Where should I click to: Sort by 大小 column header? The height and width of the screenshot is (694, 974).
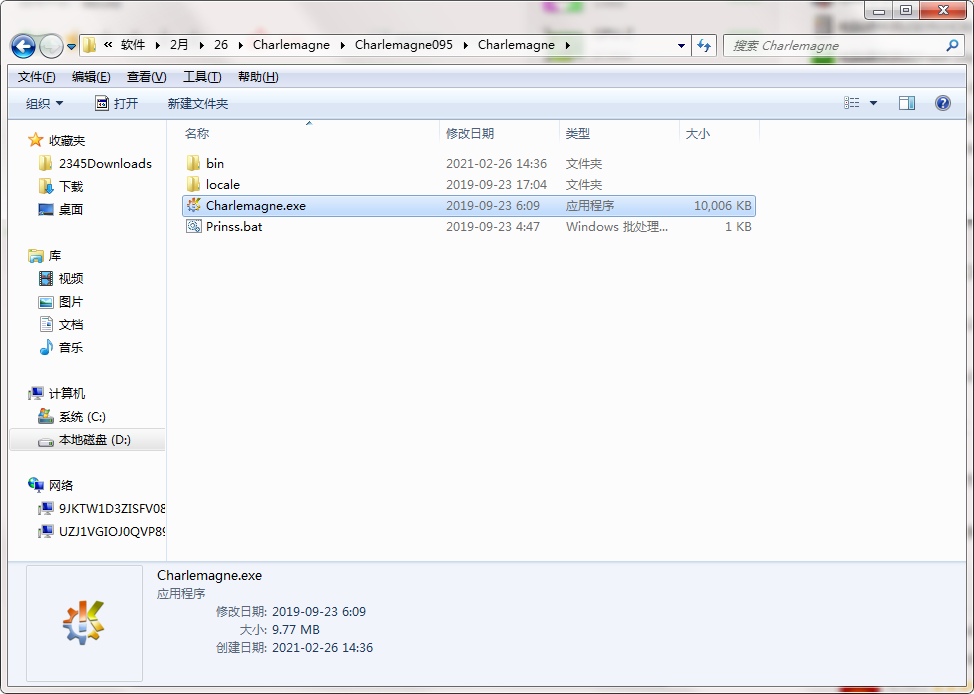[698, 134]
